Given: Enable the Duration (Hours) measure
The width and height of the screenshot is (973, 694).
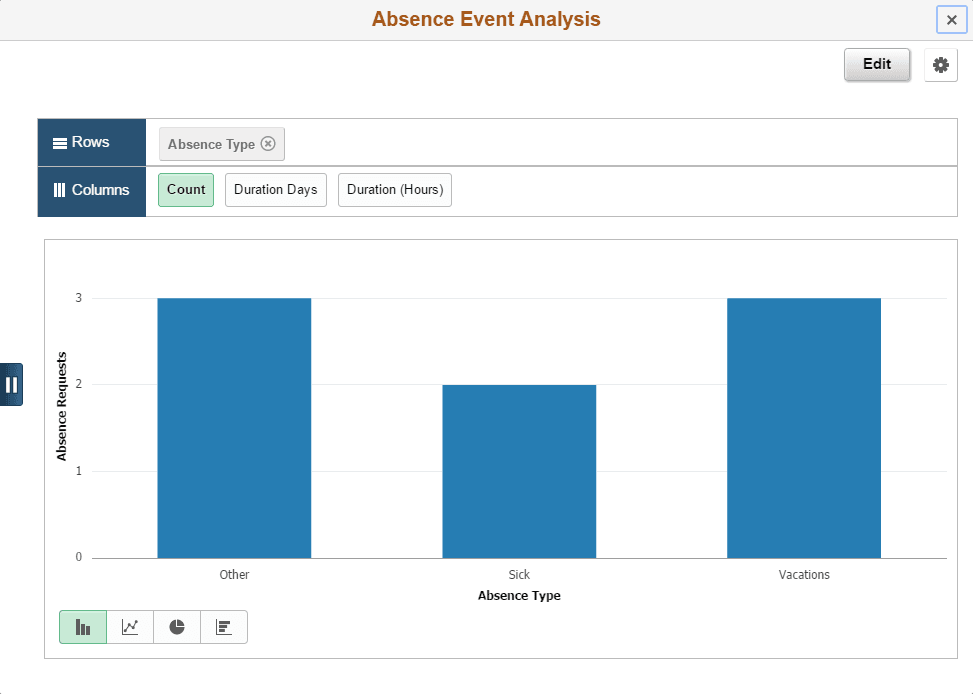Looking at the screenshot, I should pyautogui.click(x=394, y=189).
